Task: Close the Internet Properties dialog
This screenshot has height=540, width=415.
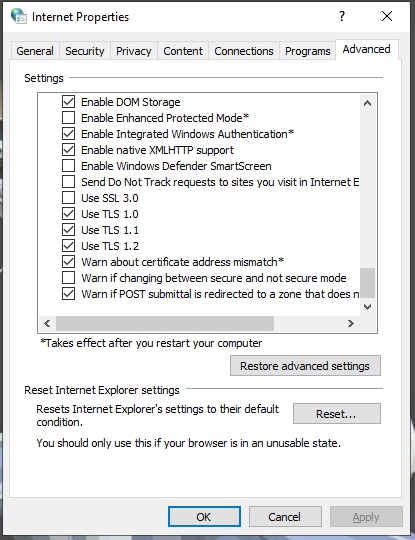Action: tap(387, 16)
